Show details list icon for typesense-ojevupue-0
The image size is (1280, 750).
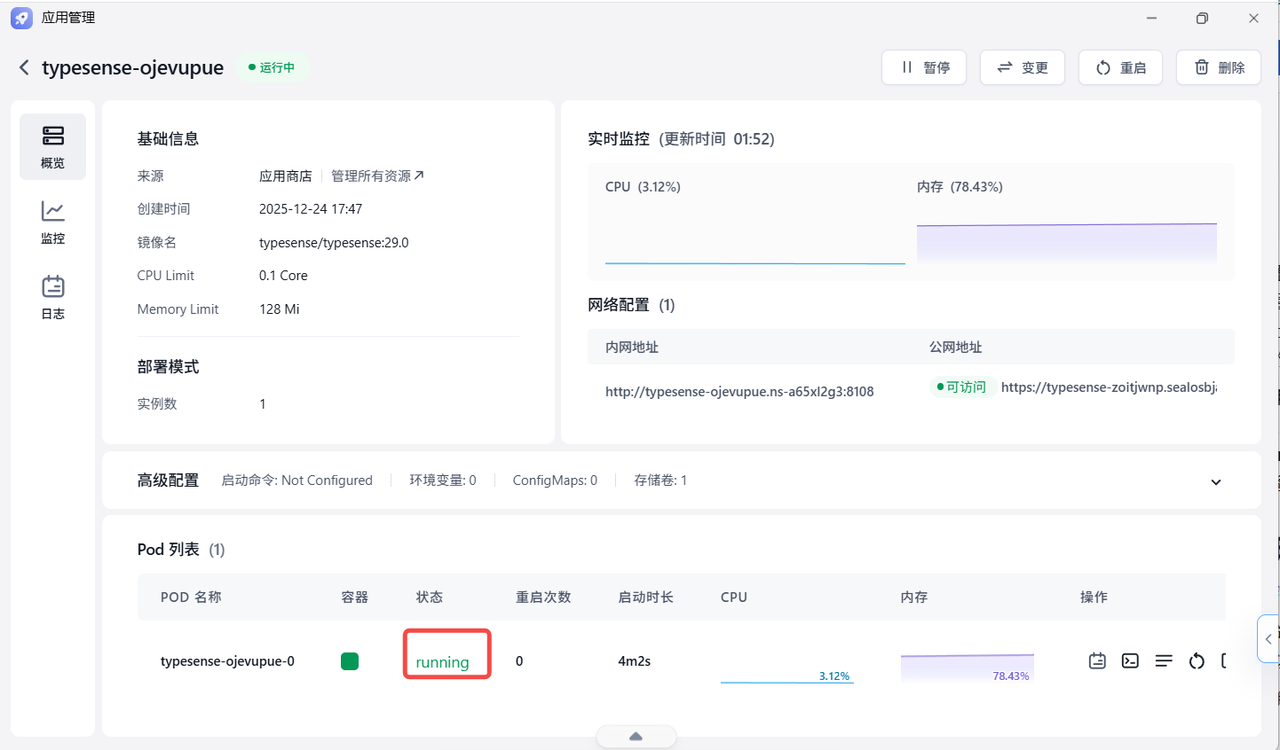pos(1163,661)
